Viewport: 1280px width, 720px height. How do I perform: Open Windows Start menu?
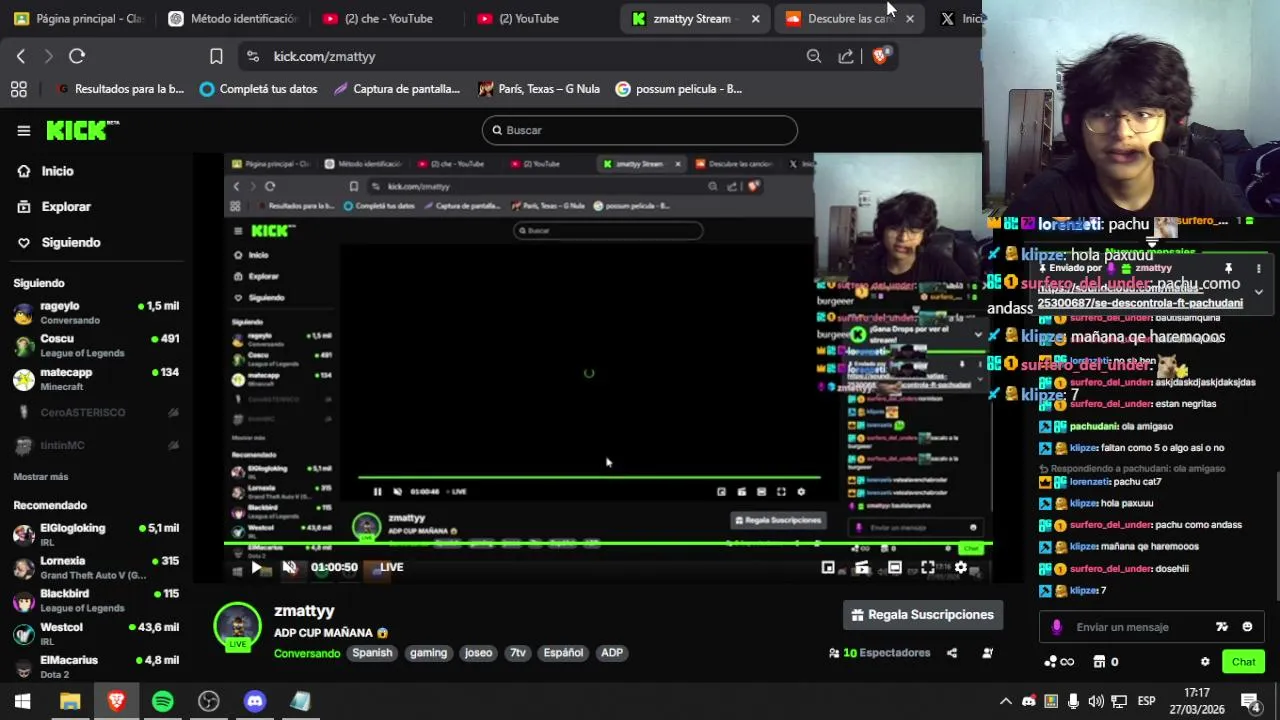click(x=22, y=702)
